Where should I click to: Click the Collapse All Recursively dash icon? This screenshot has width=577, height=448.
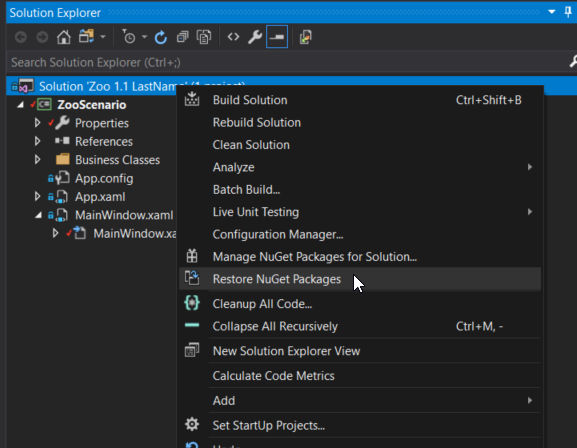(192, 325)
